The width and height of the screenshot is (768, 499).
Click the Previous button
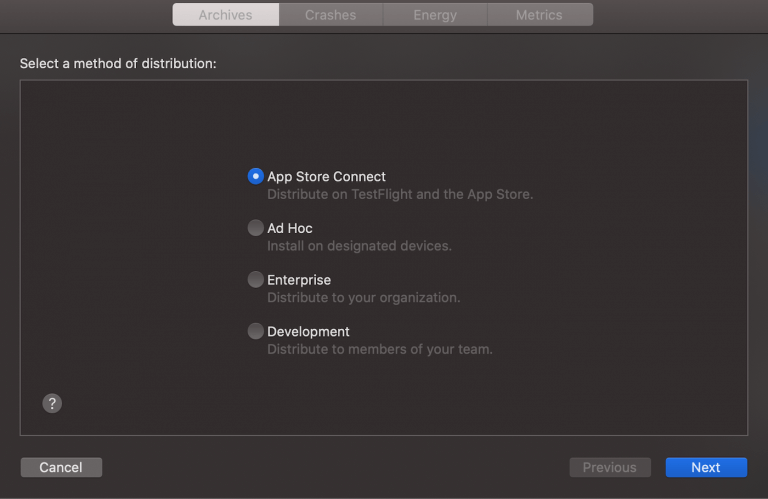pyautogui.click(x=610, y=467)
